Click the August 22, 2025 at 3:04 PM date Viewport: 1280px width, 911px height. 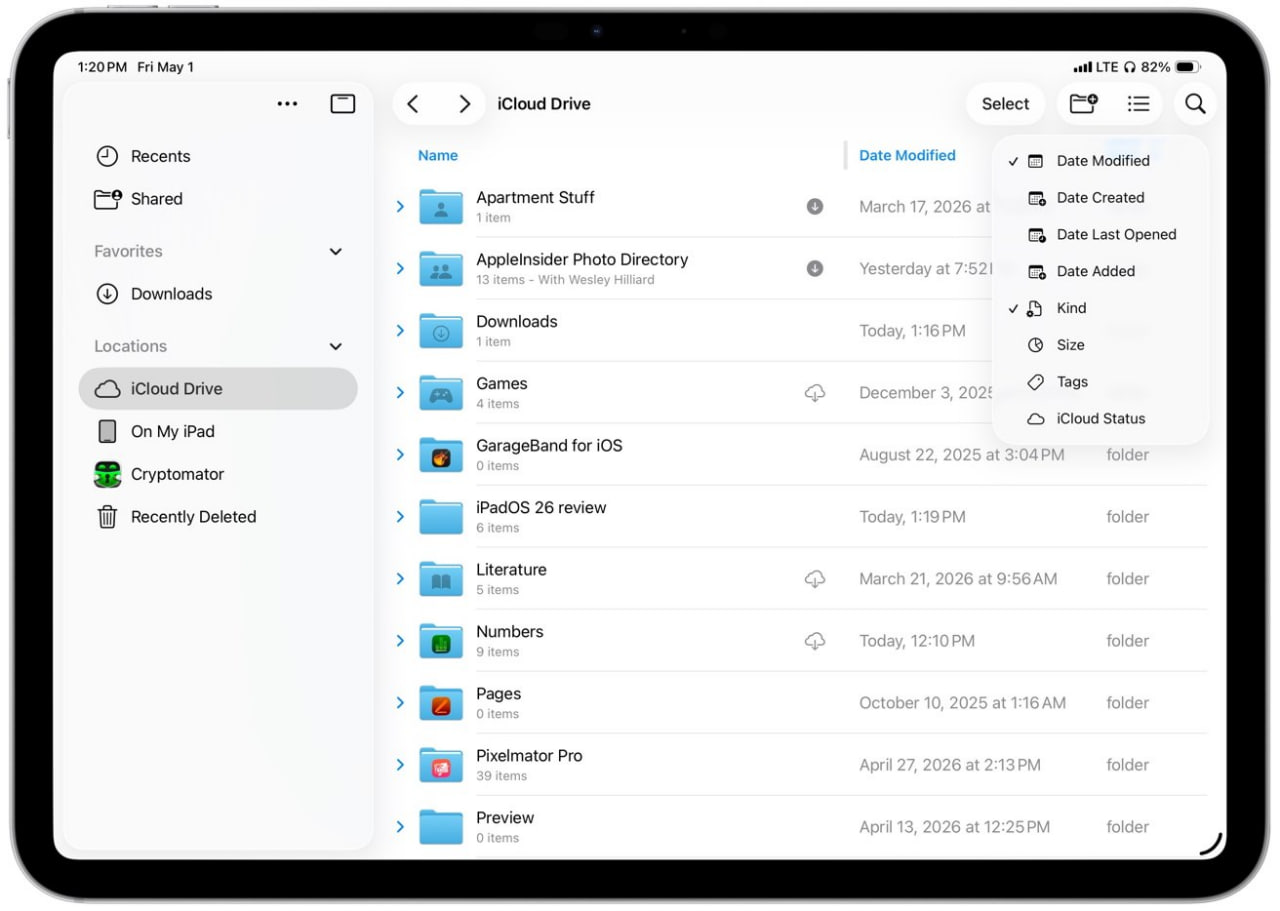click(x=962, y=455)
